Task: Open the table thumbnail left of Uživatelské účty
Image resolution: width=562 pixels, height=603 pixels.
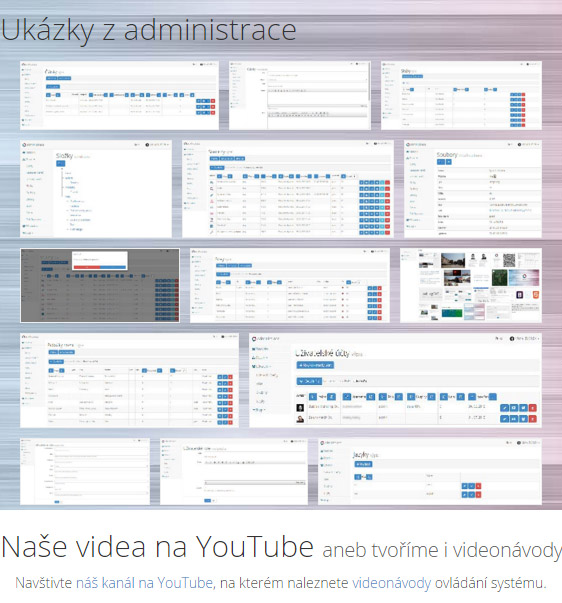Action: tap(129, 380)
